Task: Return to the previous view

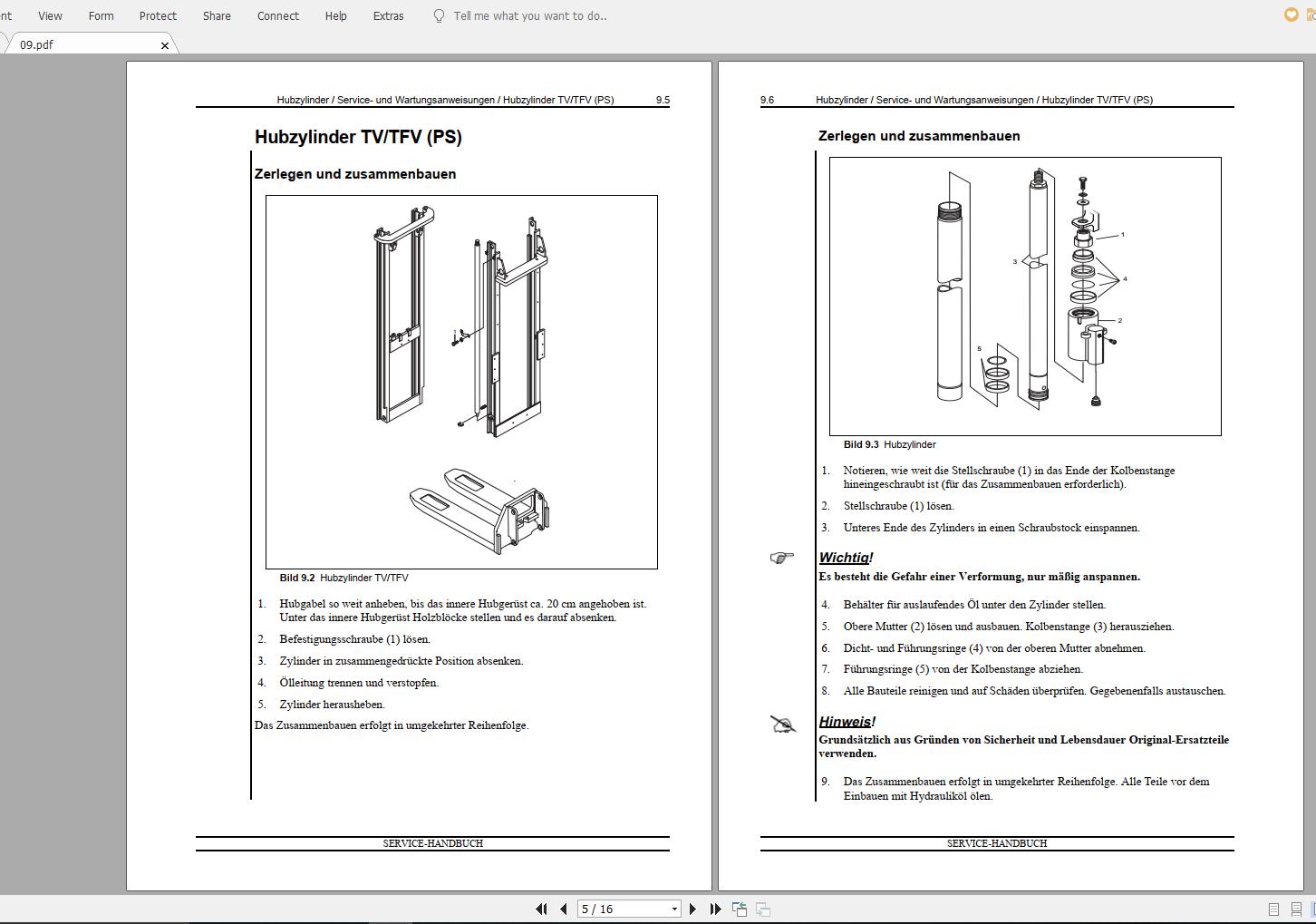Action: point(740,909)
